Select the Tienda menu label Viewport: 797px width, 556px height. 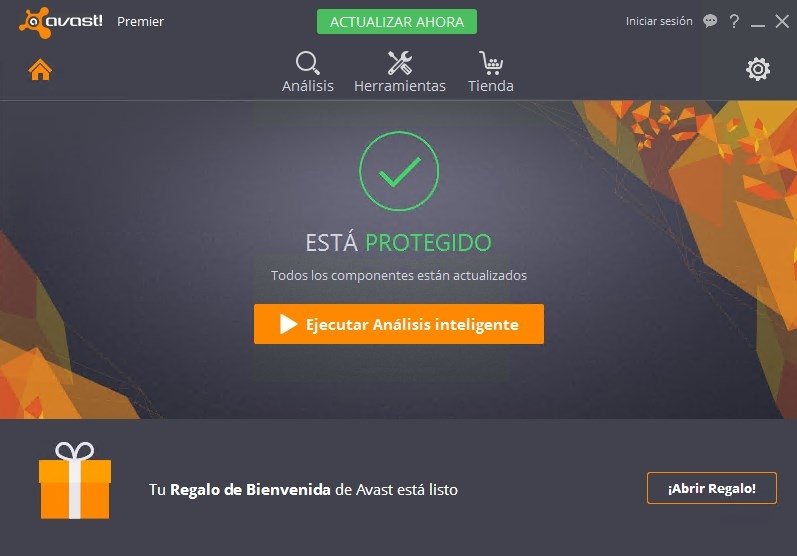[x=491, y=86]
